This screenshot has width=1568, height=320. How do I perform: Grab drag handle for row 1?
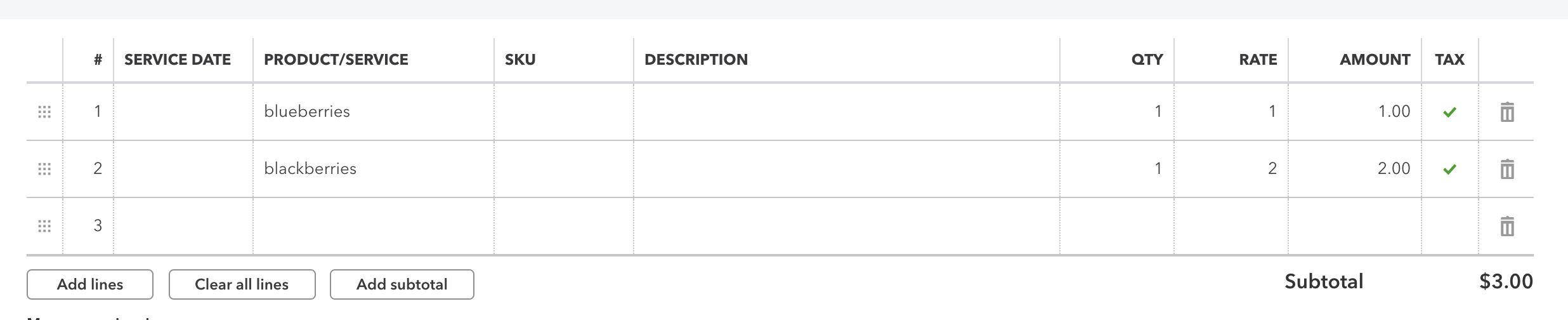[44, 112]
